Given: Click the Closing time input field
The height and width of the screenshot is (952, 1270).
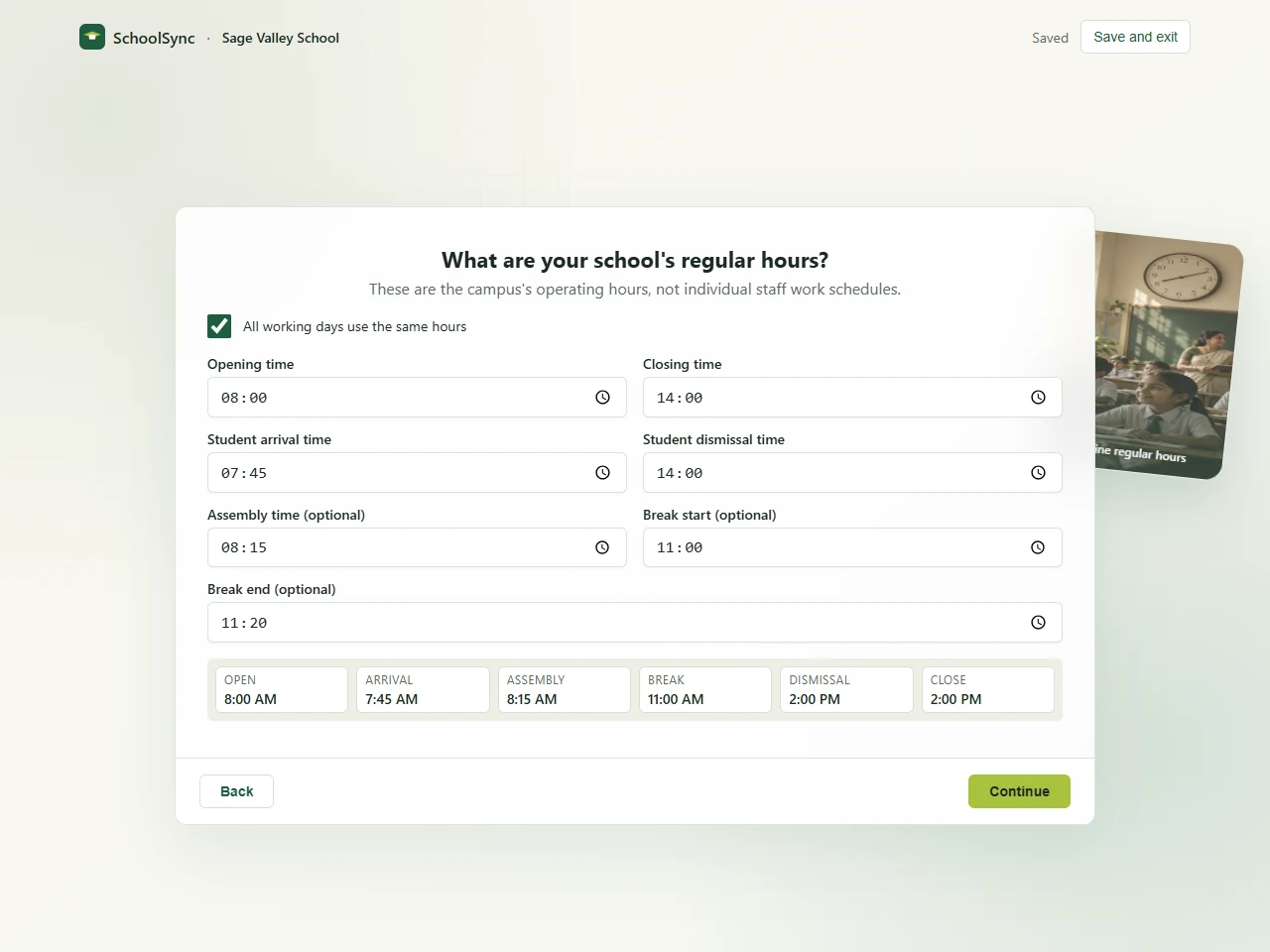Looking at the screenshot, I should [x=852, y=398].
